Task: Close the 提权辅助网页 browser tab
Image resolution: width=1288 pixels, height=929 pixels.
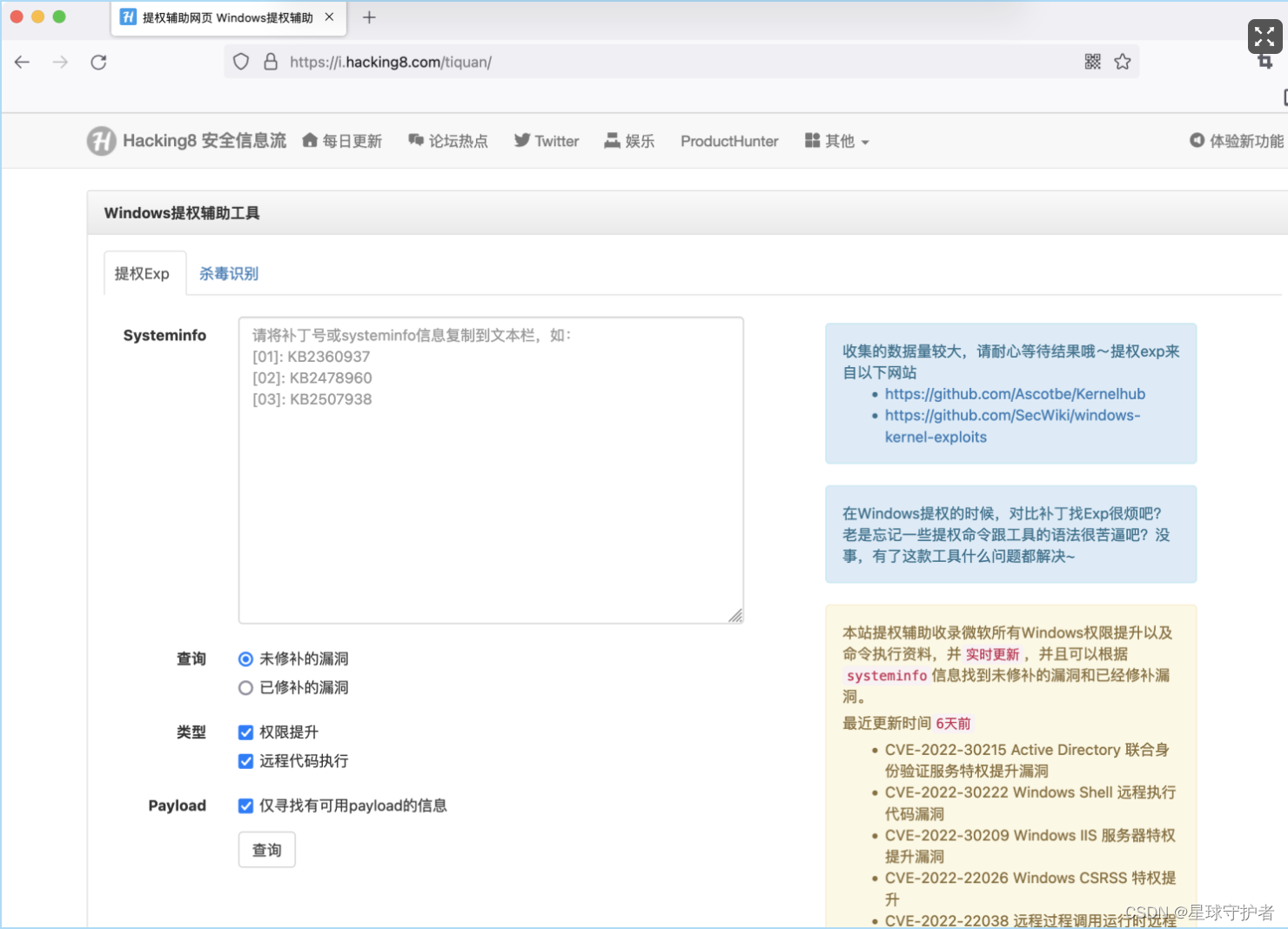Action: (329, 17)
